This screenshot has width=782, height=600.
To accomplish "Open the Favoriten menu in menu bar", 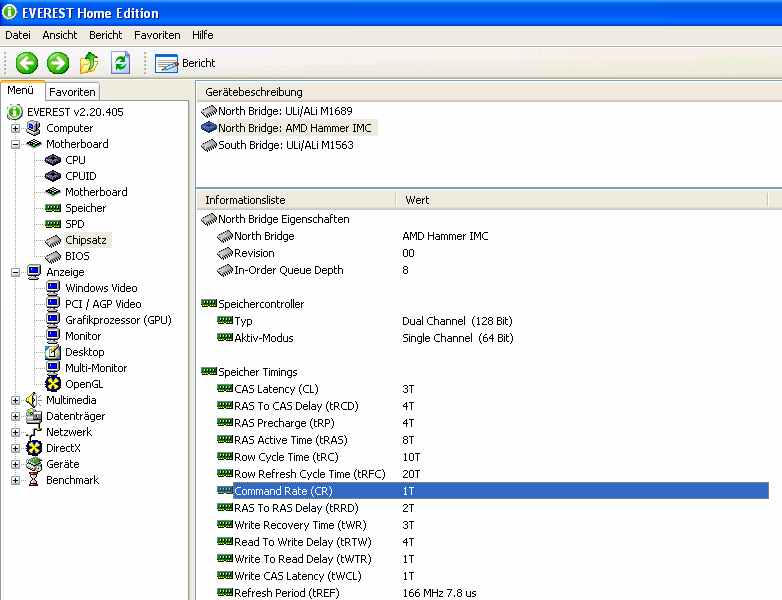I will pyautogui.click(x=157, y=35).
